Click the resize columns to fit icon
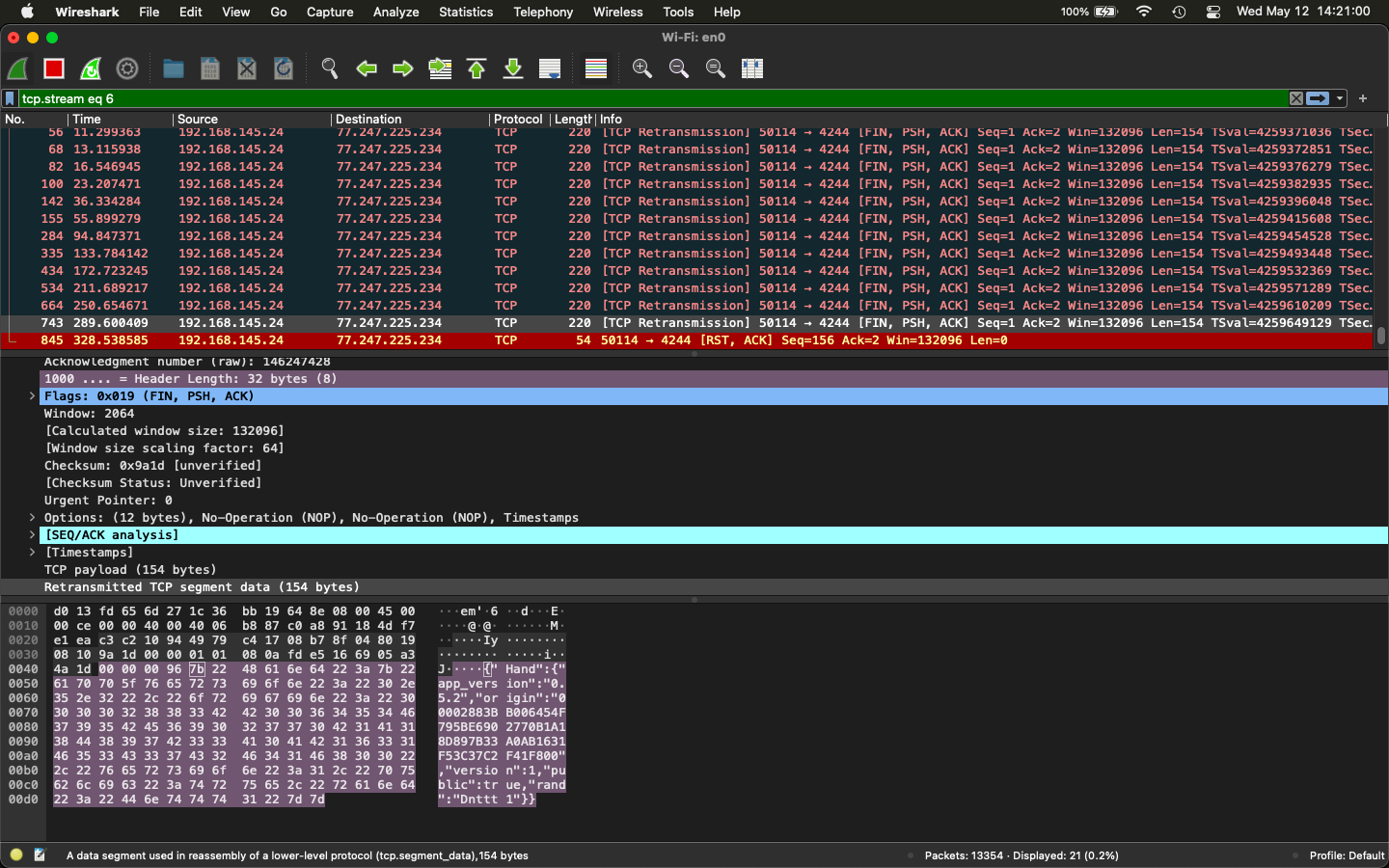The height and width of the screenshot is (868, 1389). [x=751, y=68]
